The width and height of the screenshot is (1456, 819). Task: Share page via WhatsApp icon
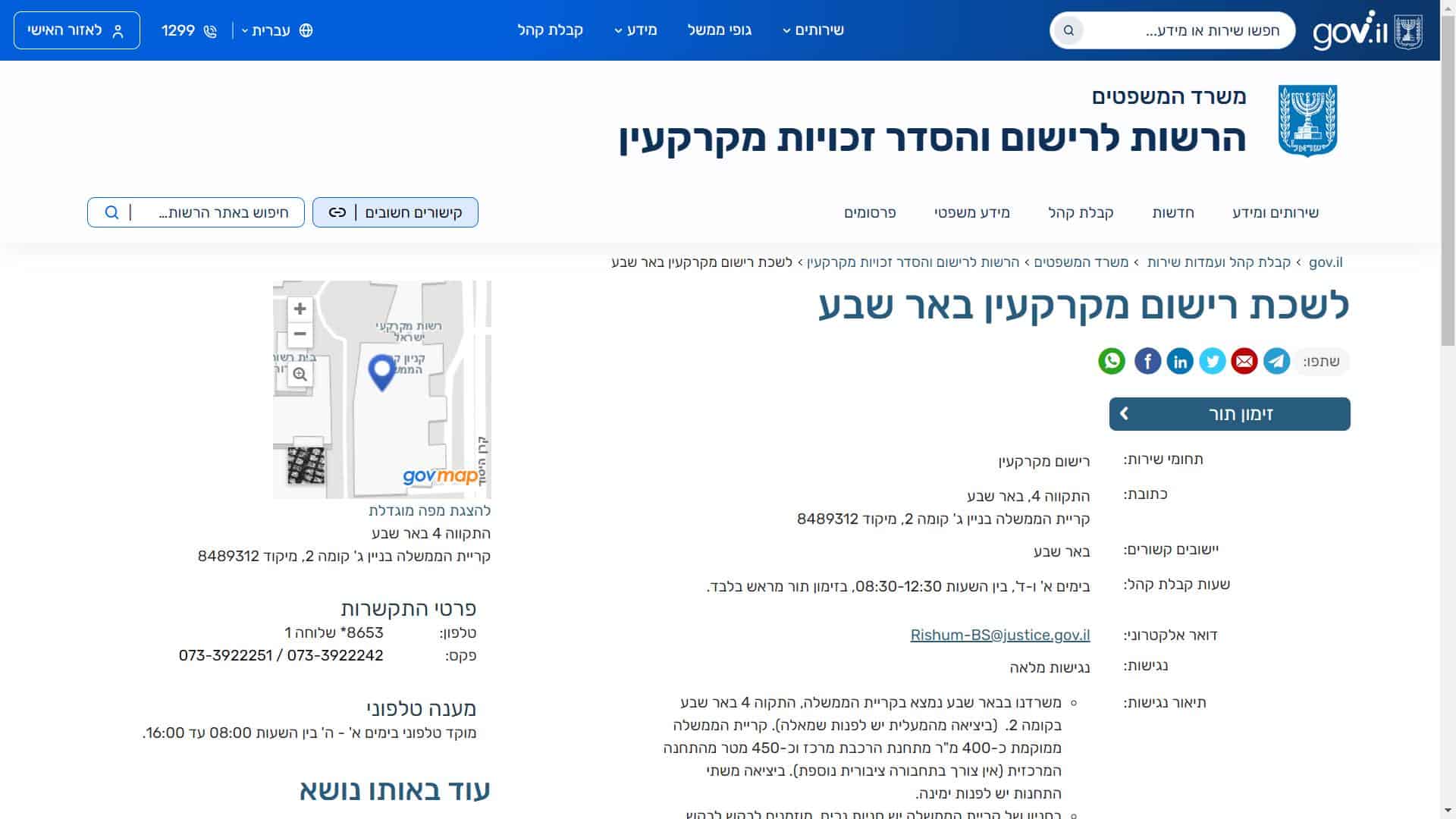click(x=1112, y=361)
